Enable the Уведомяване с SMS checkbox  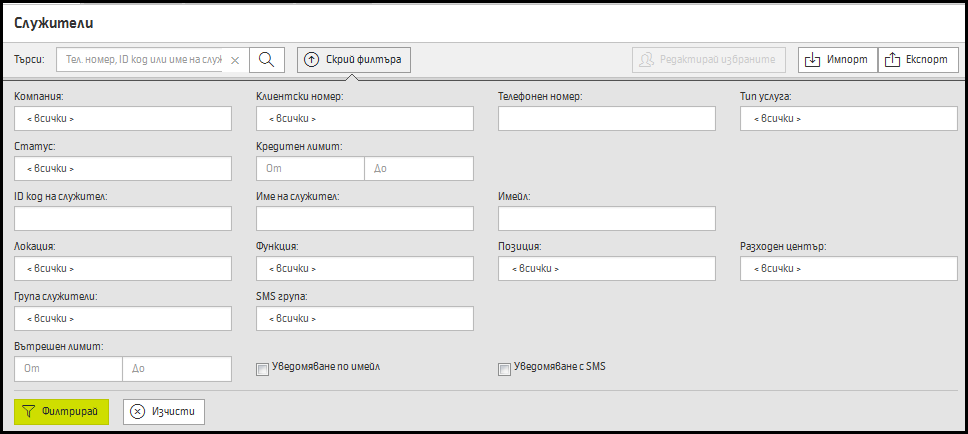click(504, 370)
